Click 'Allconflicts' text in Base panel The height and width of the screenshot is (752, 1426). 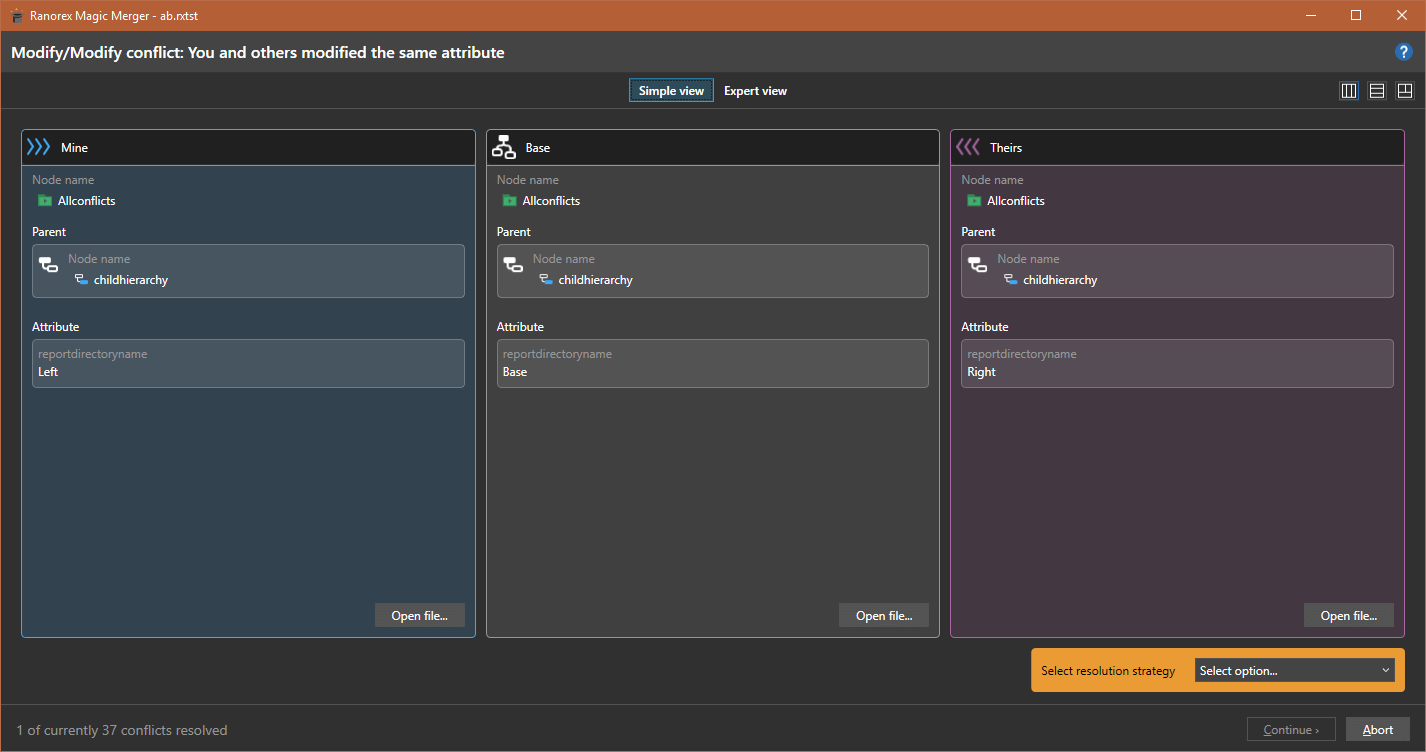(551, 201)
